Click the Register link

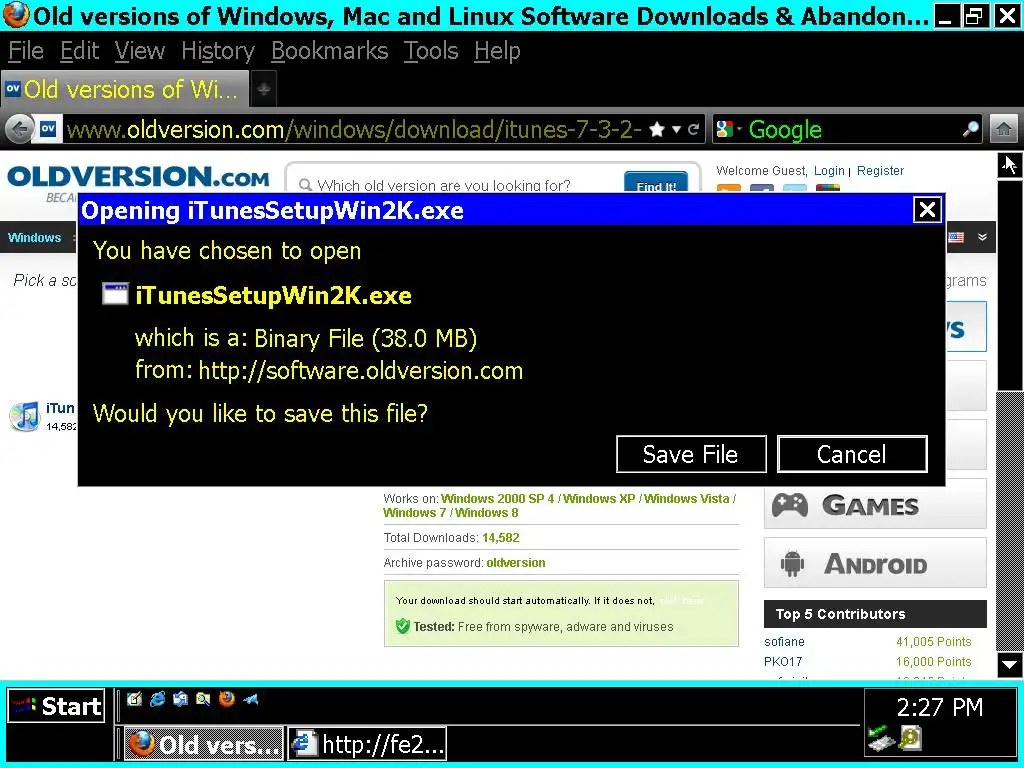click(880, 170)
